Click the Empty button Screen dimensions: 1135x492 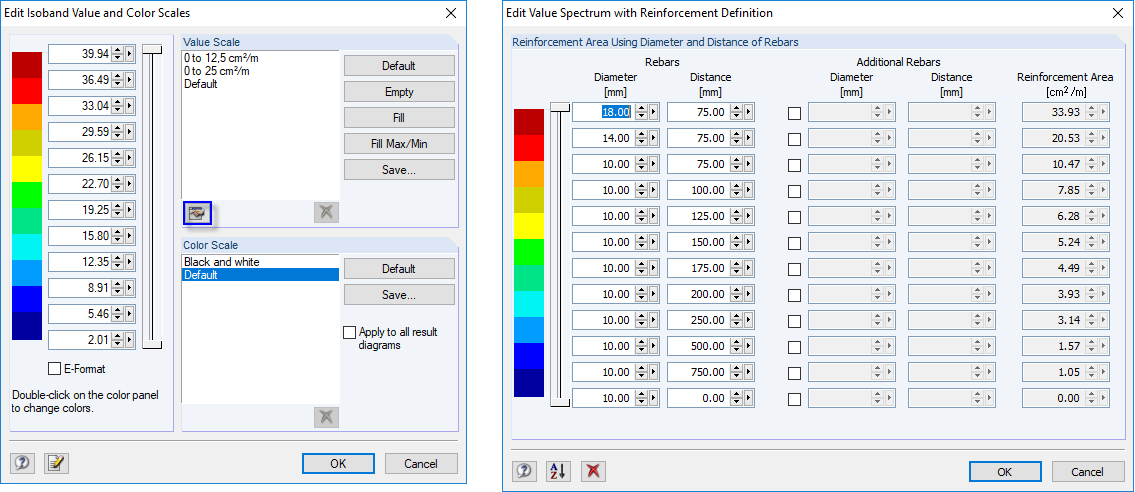pos(399,92)
